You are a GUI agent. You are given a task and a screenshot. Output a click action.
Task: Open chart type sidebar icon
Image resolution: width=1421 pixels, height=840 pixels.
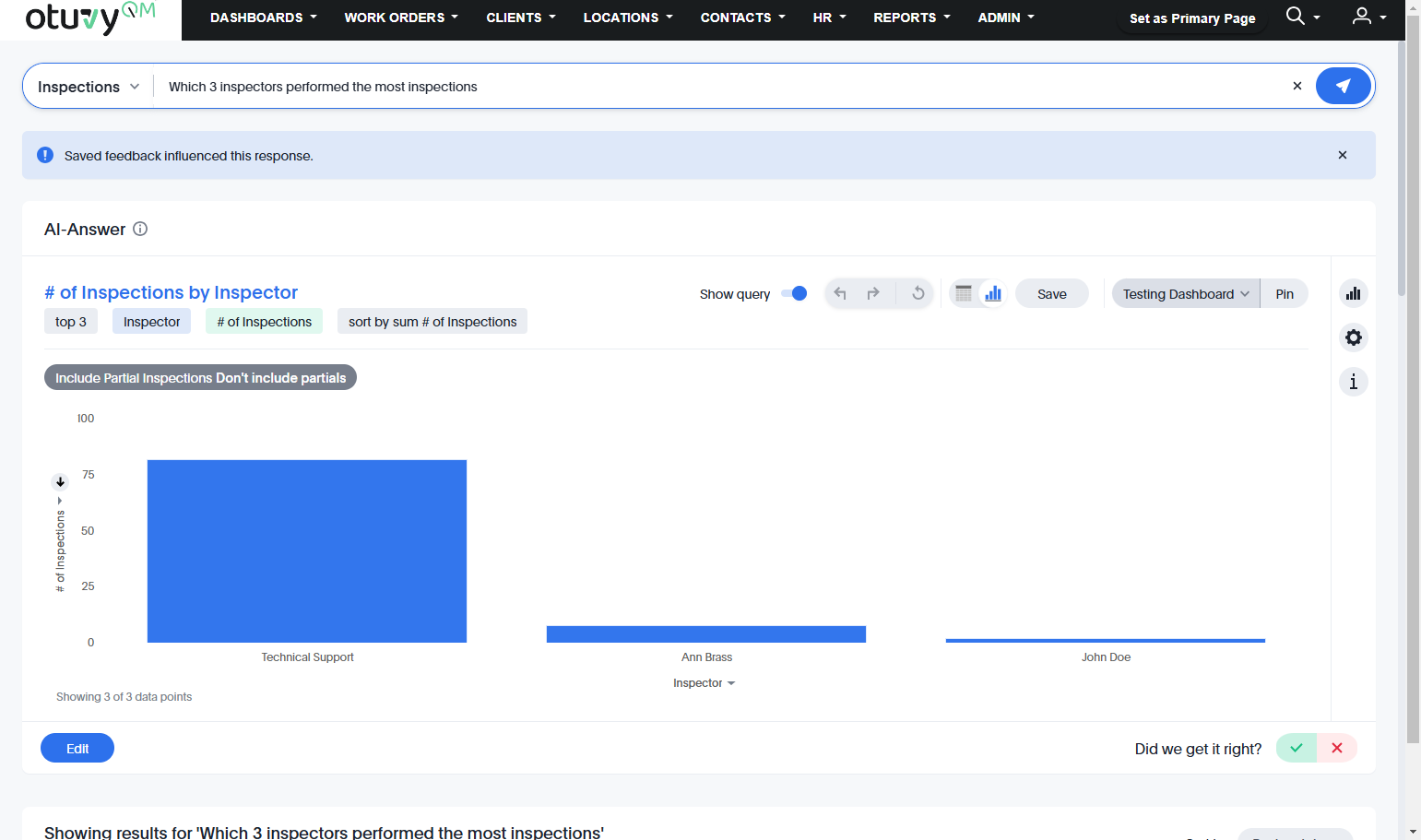click(x=1353, y=293)
